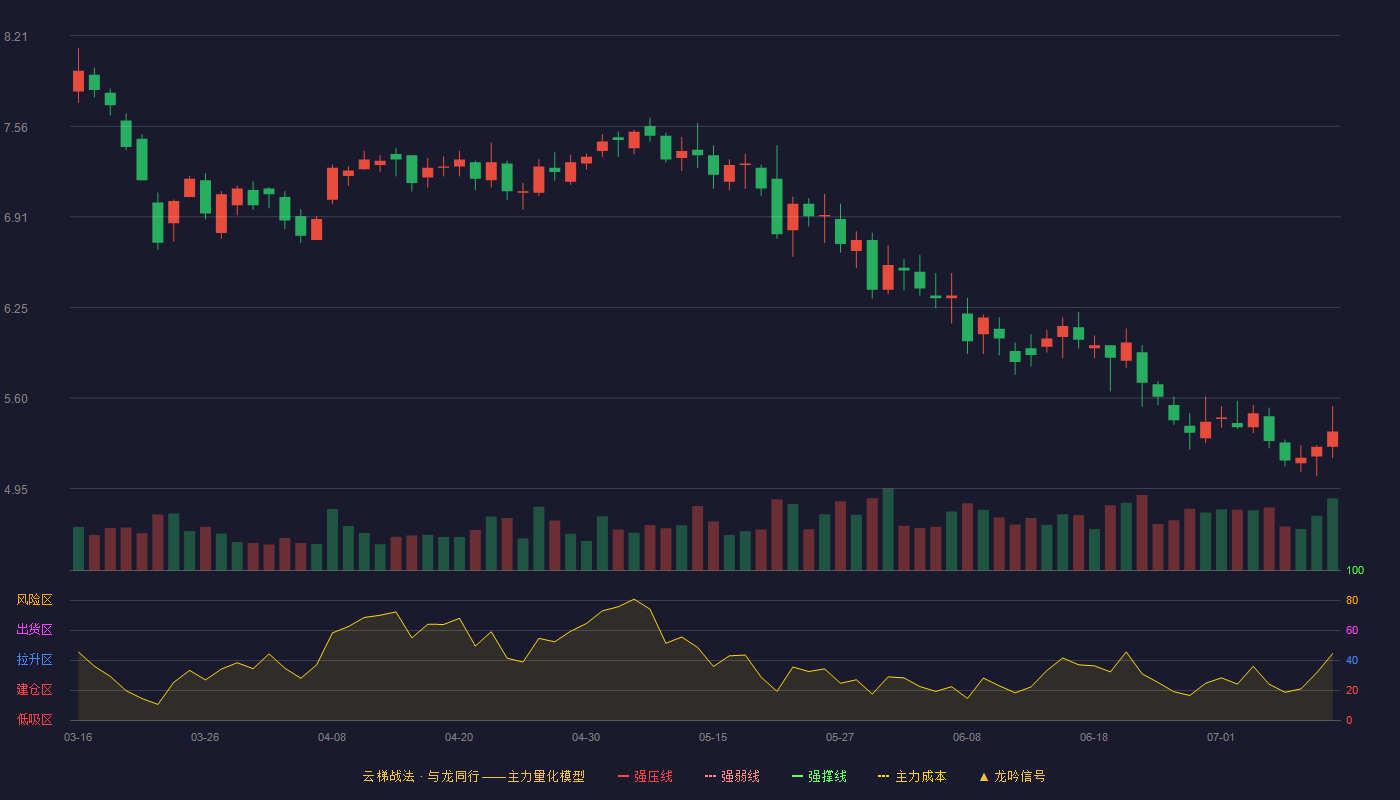1400x800 pixels.
Task: Toggle the 主力成本 legend entry
Action: pyautogui.click(x=912, y=776)
